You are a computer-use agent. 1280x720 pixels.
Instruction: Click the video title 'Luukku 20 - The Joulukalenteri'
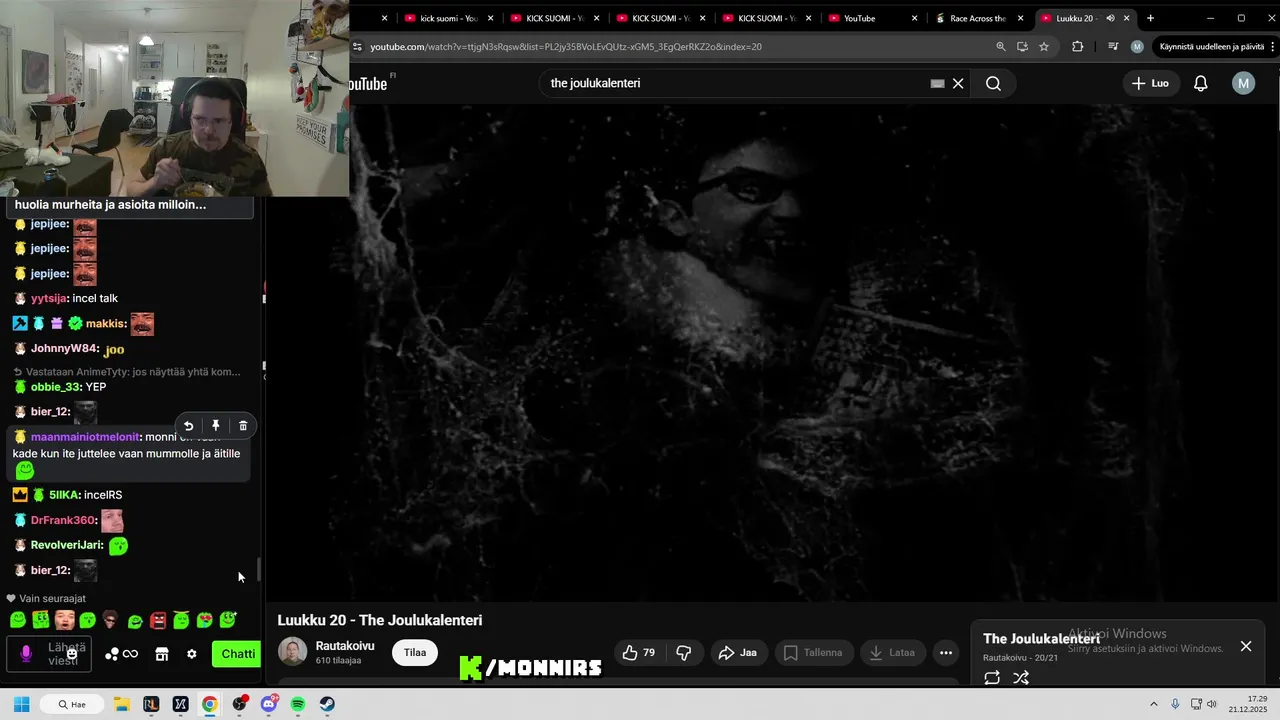coord(380,620)
